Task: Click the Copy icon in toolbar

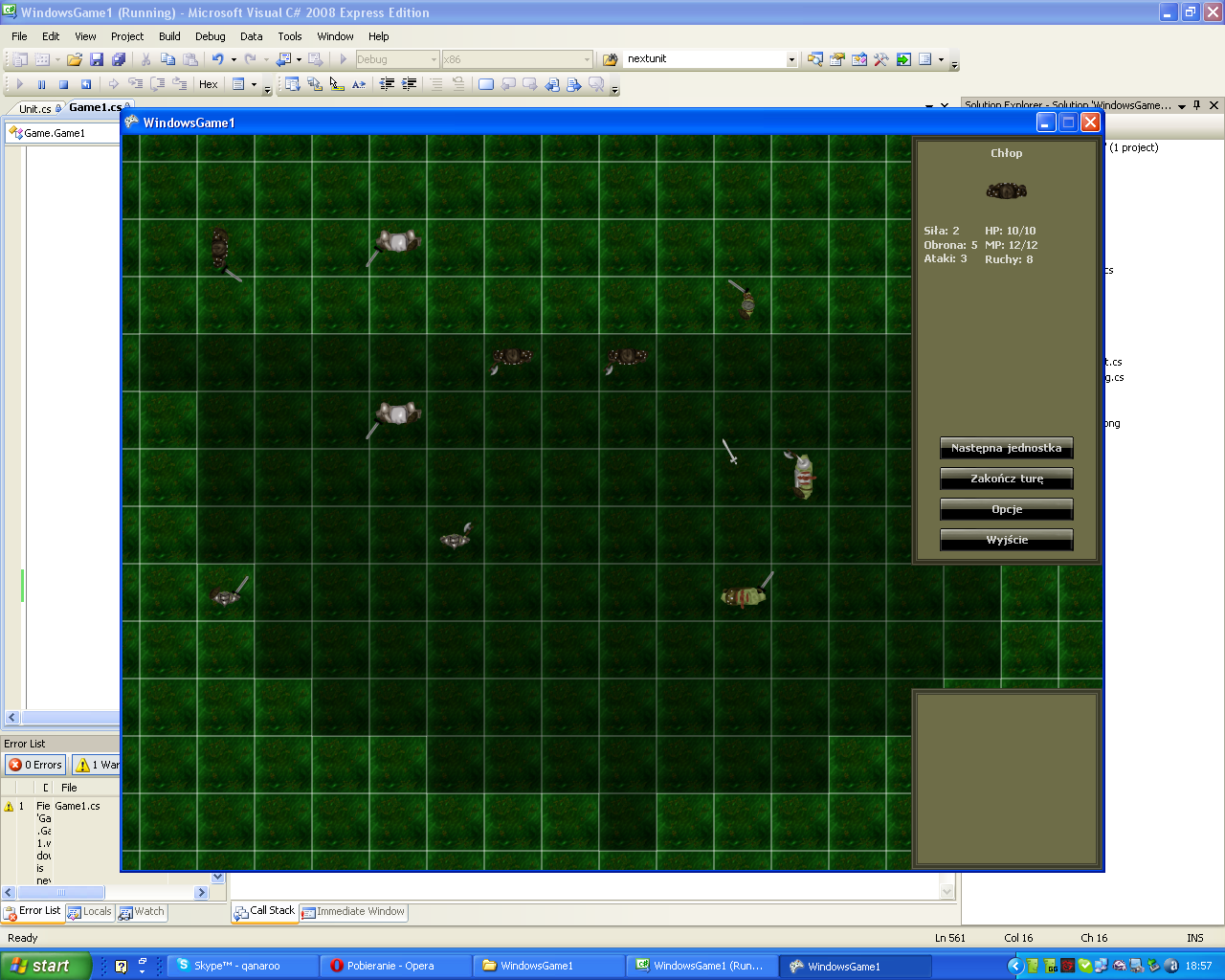Action: click(168, 59)
